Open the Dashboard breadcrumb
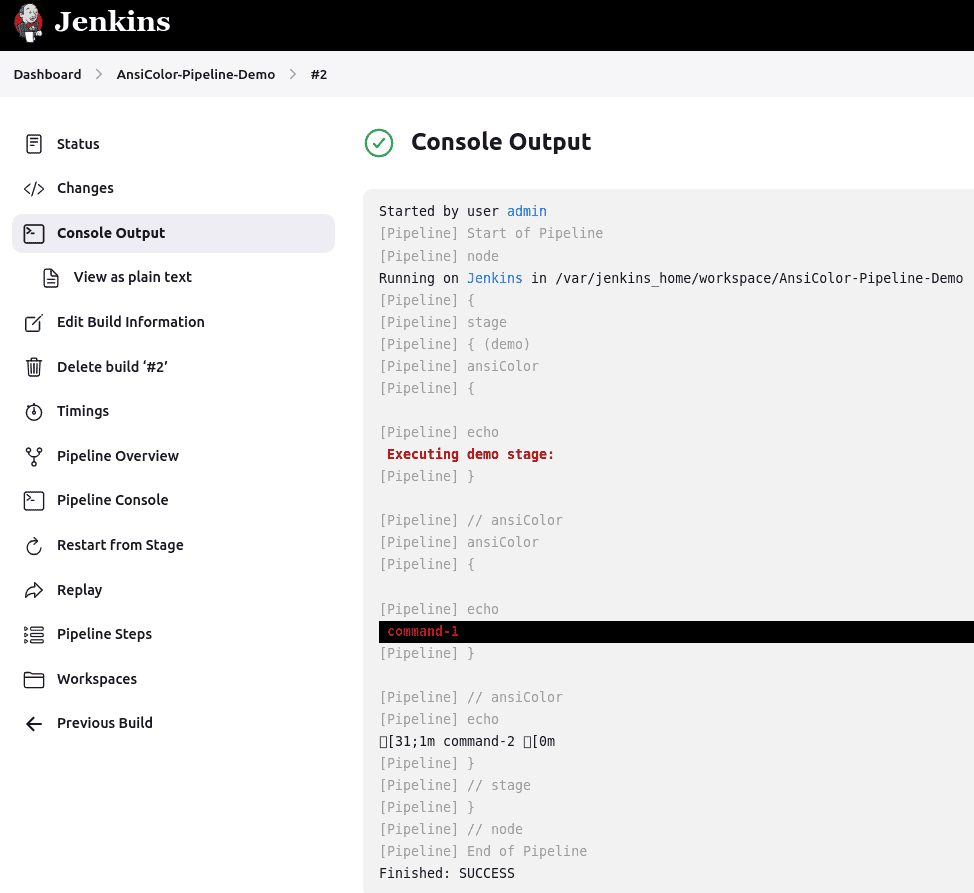This screenshot has width=974, height=893. 47,74
